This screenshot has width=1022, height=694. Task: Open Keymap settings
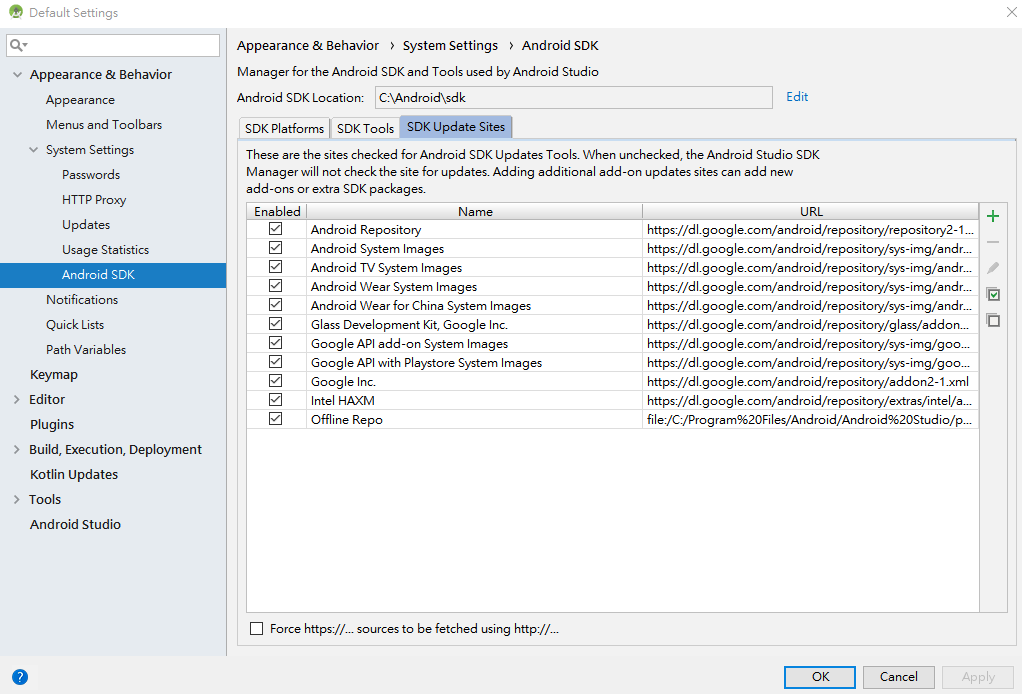click(x=53, y=375)
